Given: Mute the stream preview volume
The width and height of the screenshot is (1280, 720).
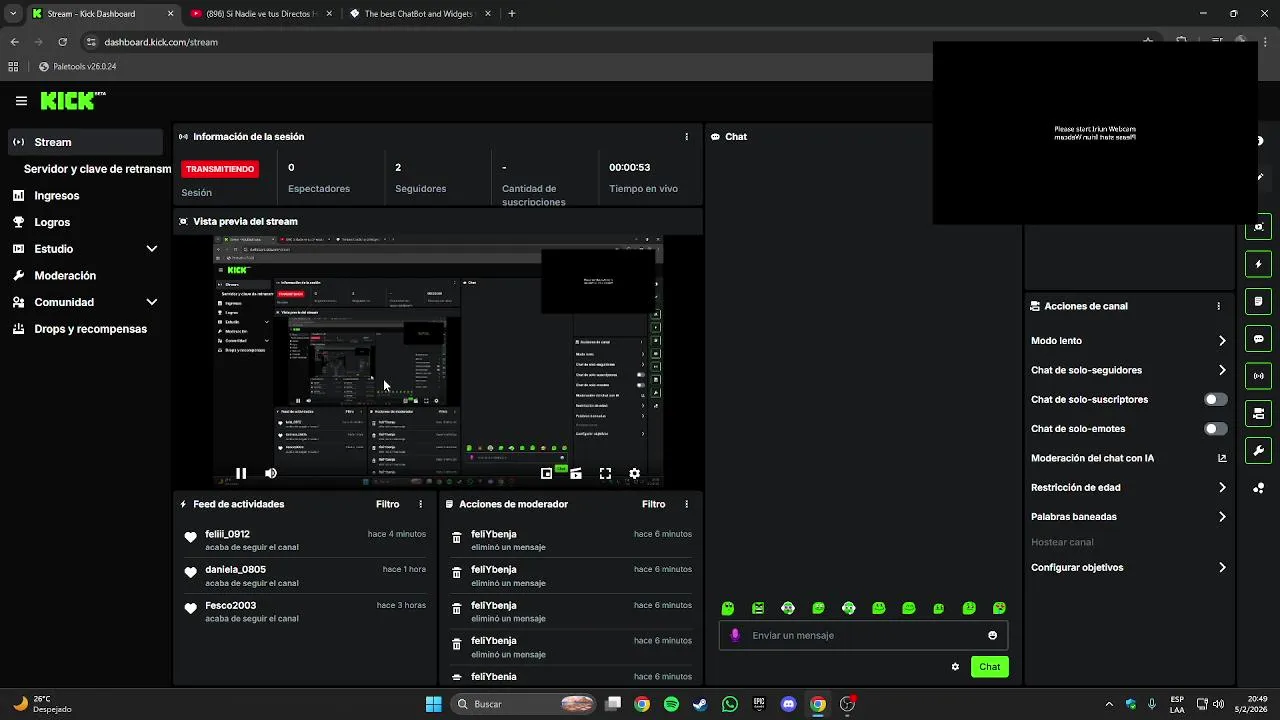Looking at the screenshot, I should coord(270,474).
